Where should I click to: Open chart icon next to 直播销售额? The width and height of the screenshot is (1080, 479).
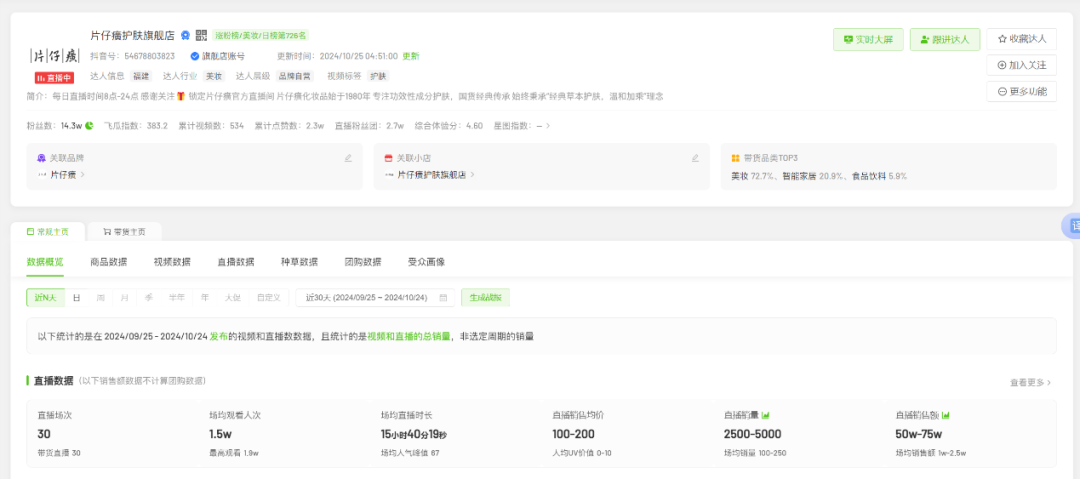click(x=945, y=415)
